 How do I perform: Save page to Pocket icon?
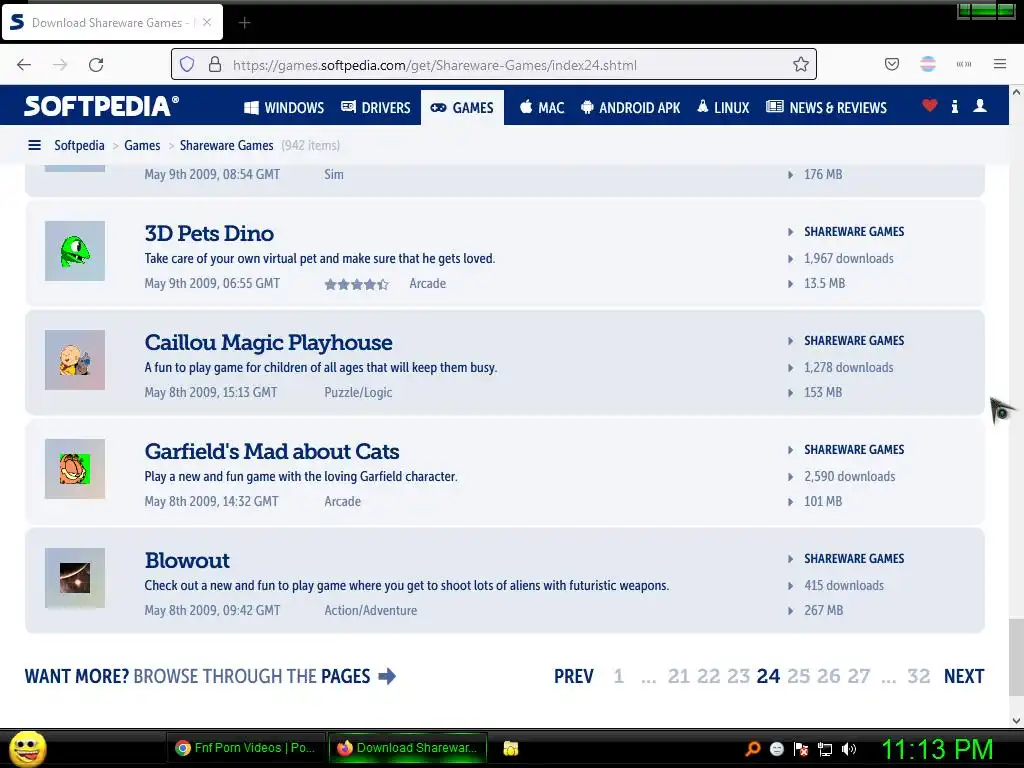(x=891, y=65)
